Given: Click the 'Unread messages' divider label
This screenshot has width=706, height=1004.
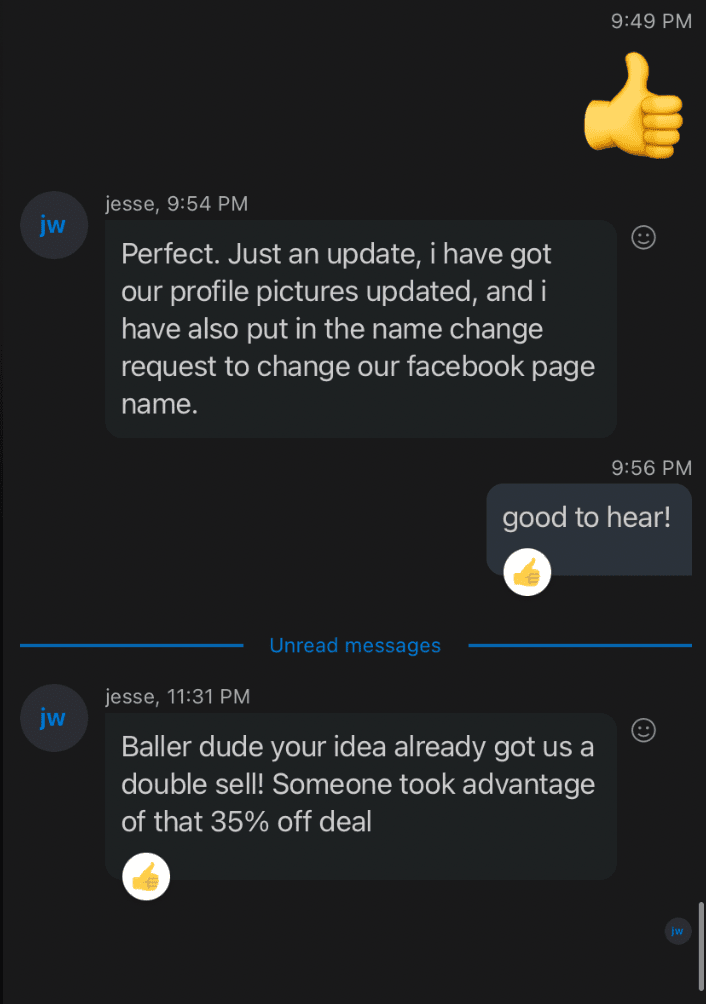Looking at the screenshot, I should pyautogui.click(x=355, y=645).
